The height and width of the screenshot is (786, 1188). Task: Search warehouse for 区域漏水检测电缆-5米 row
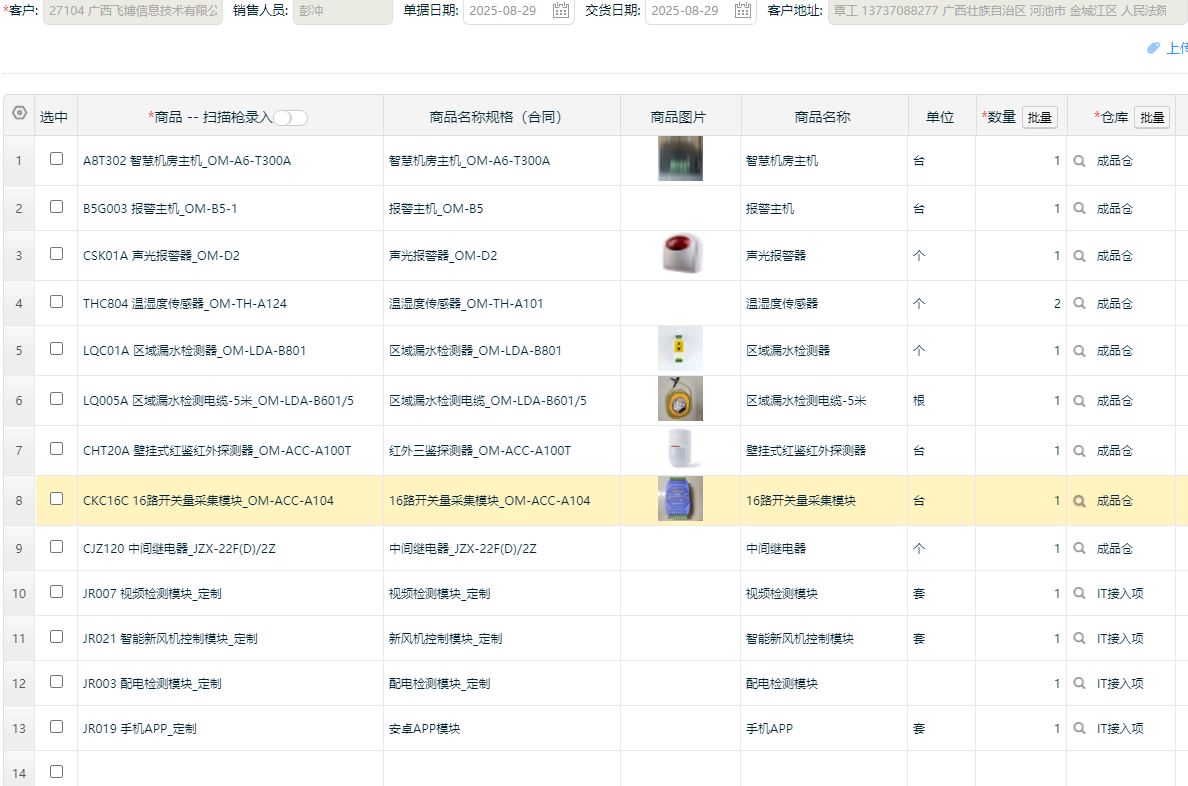point(1080,401)
